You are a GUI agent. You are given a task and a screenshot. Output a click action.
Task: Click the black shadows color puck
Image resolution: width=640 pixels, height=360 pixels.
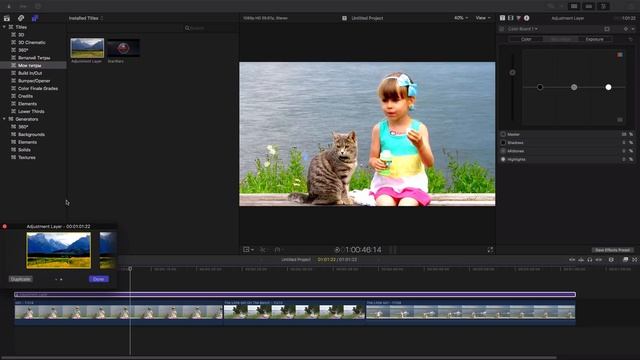tap(540, 87)
